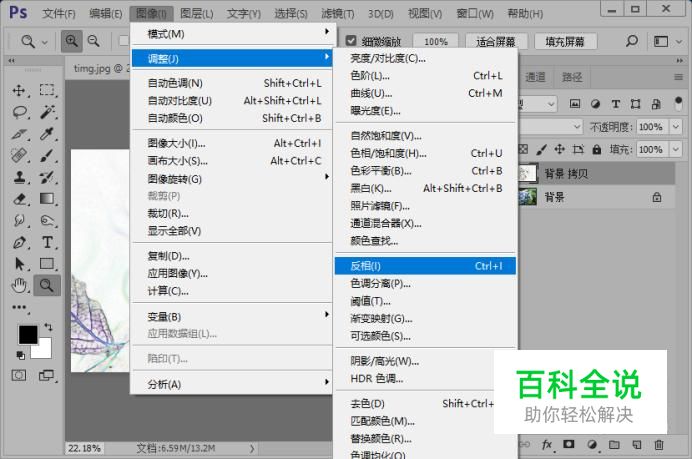This screenshot has height=459, width=692.
Task: Toggle adjustment layer filter icon
Action: pos(595,104)
